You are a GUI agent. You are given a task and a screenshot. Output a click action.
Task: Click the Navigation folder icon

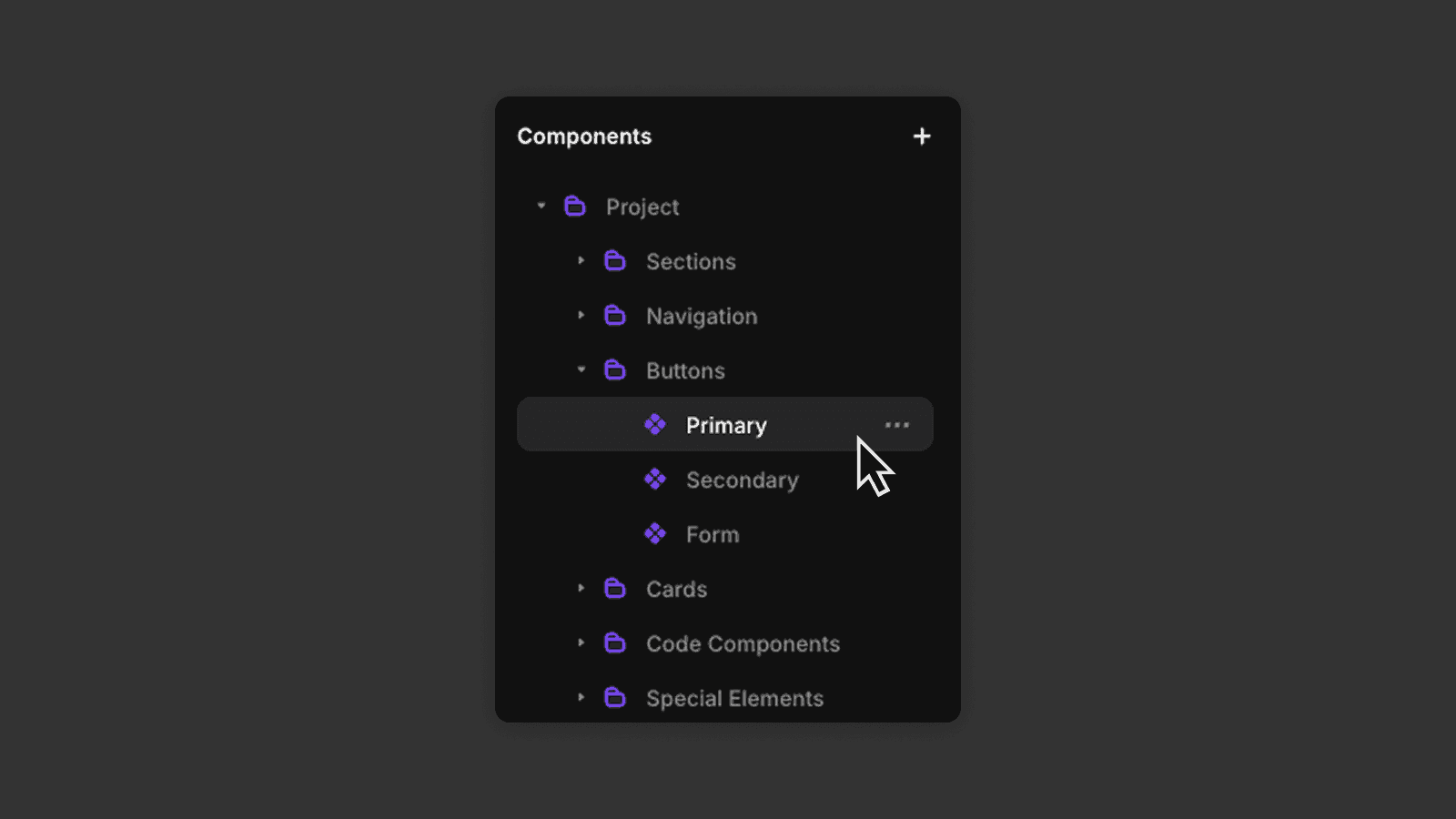[x=615, y=316]
